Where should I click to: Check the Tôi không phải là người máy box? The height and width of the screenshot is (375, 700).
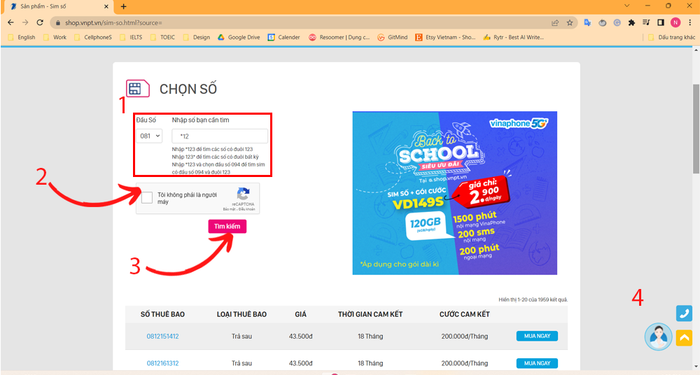(147, 197)
